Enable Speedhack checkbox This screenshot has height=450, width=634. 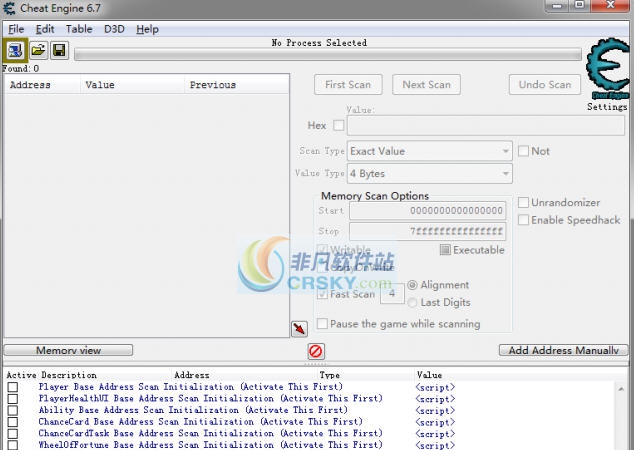[523, 220]
